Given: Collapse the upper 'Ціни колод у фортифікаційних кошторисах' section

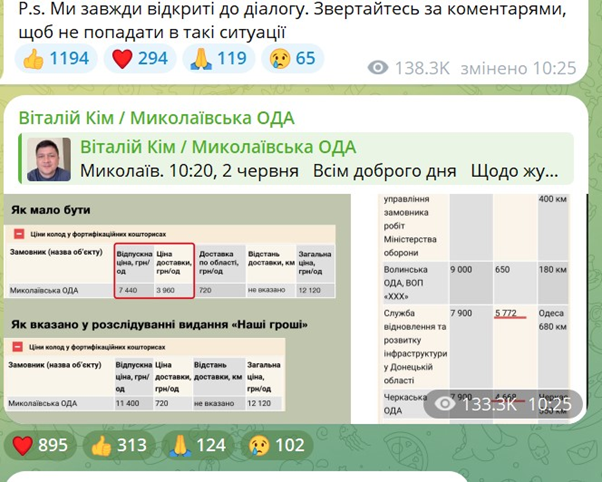Looking at the screenshot, I should (19, 234).
